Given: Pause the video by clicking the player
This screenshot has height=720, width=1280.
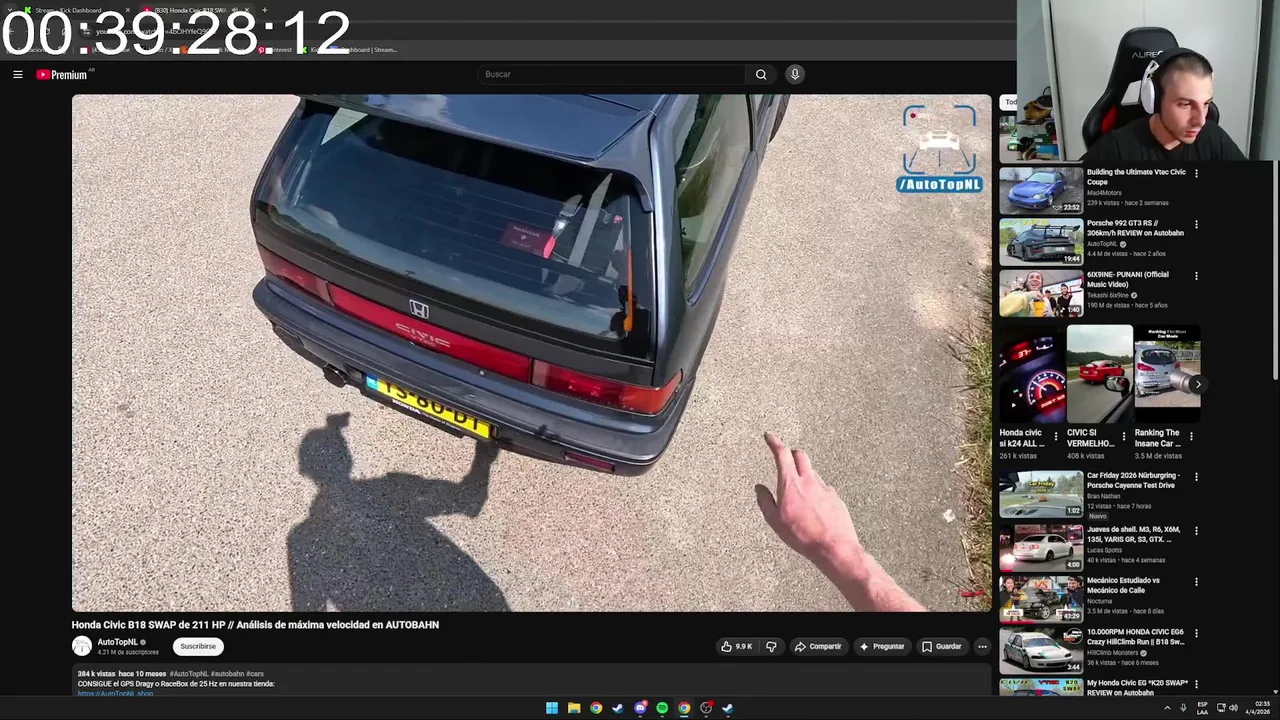Looking at the screenshot, I should [x=531, y=352].
